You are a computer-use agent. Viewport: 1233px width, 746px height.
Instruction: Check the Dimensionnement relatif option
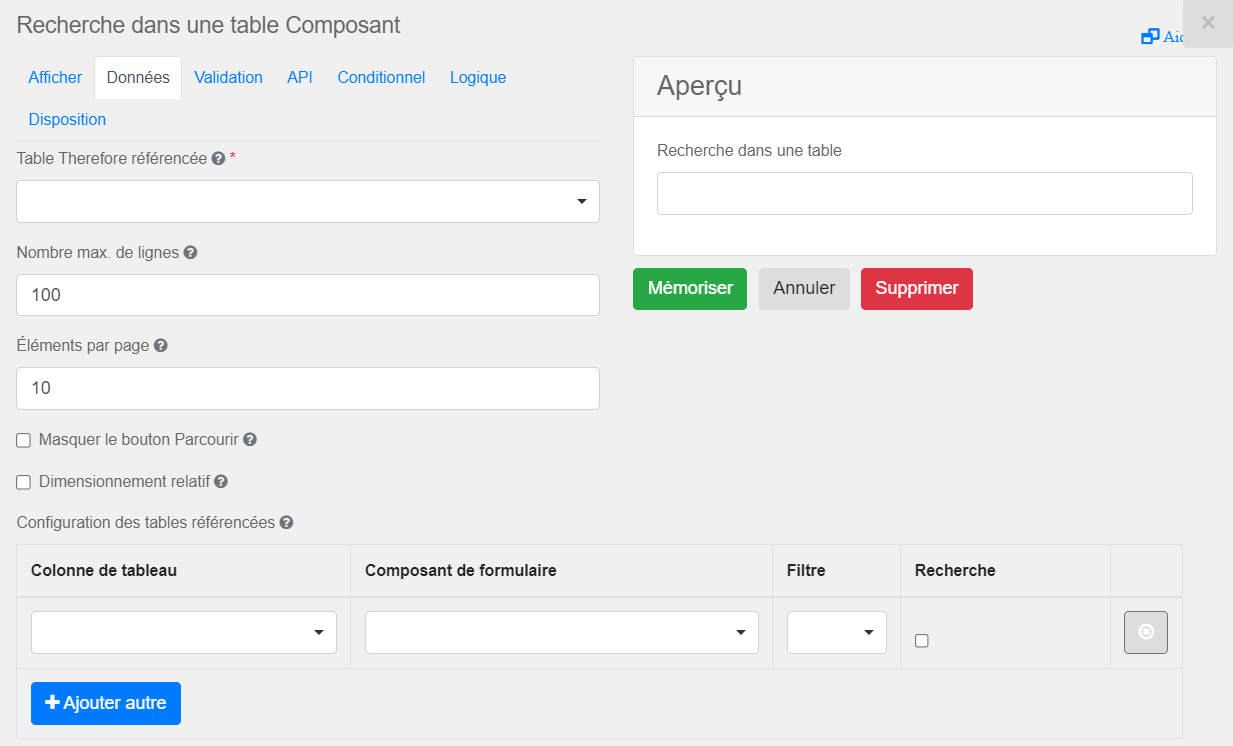tap(23, 482)
